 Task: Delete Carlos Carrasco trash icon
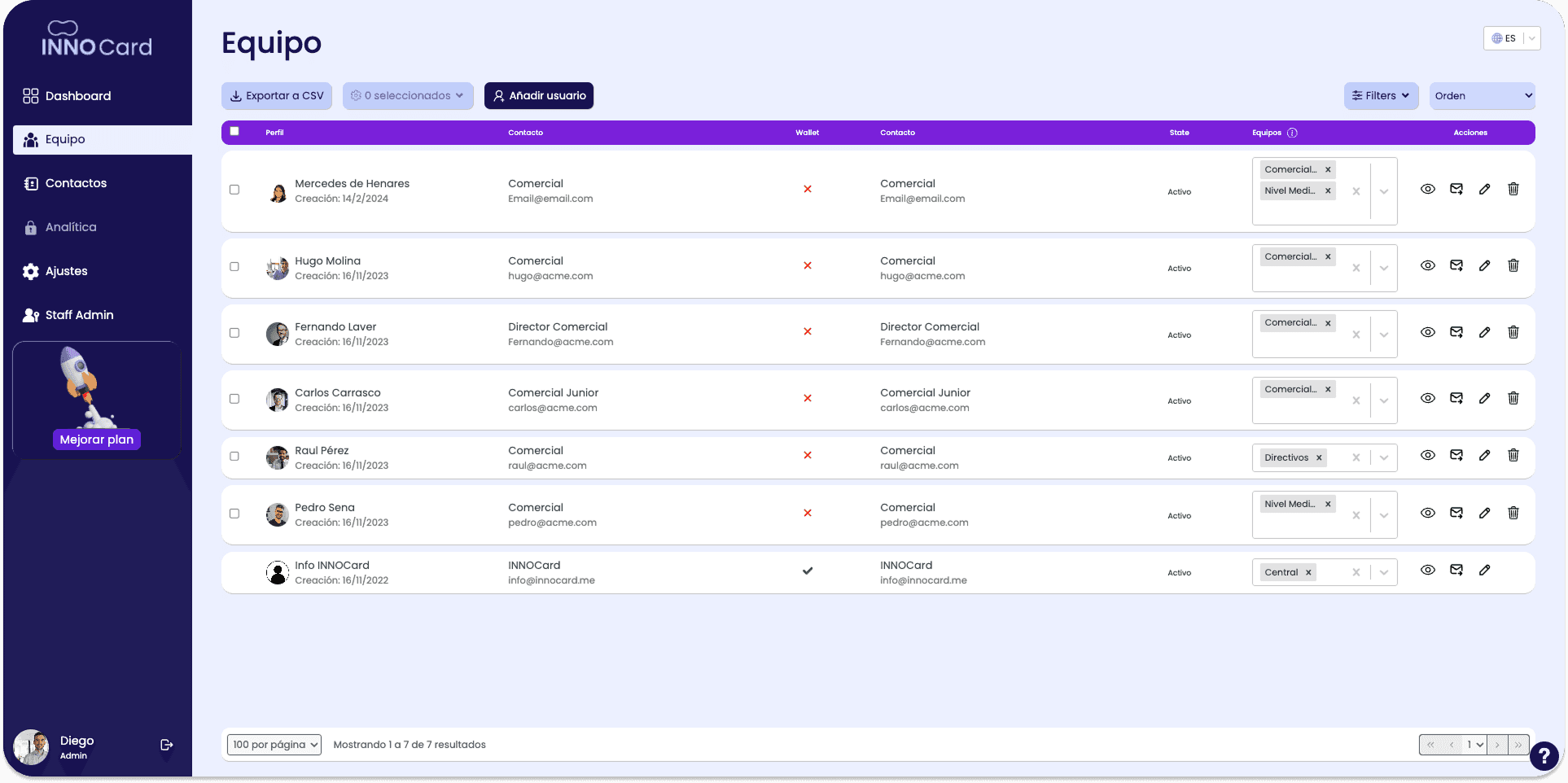pyautogui.click(x=1513, y=398)
